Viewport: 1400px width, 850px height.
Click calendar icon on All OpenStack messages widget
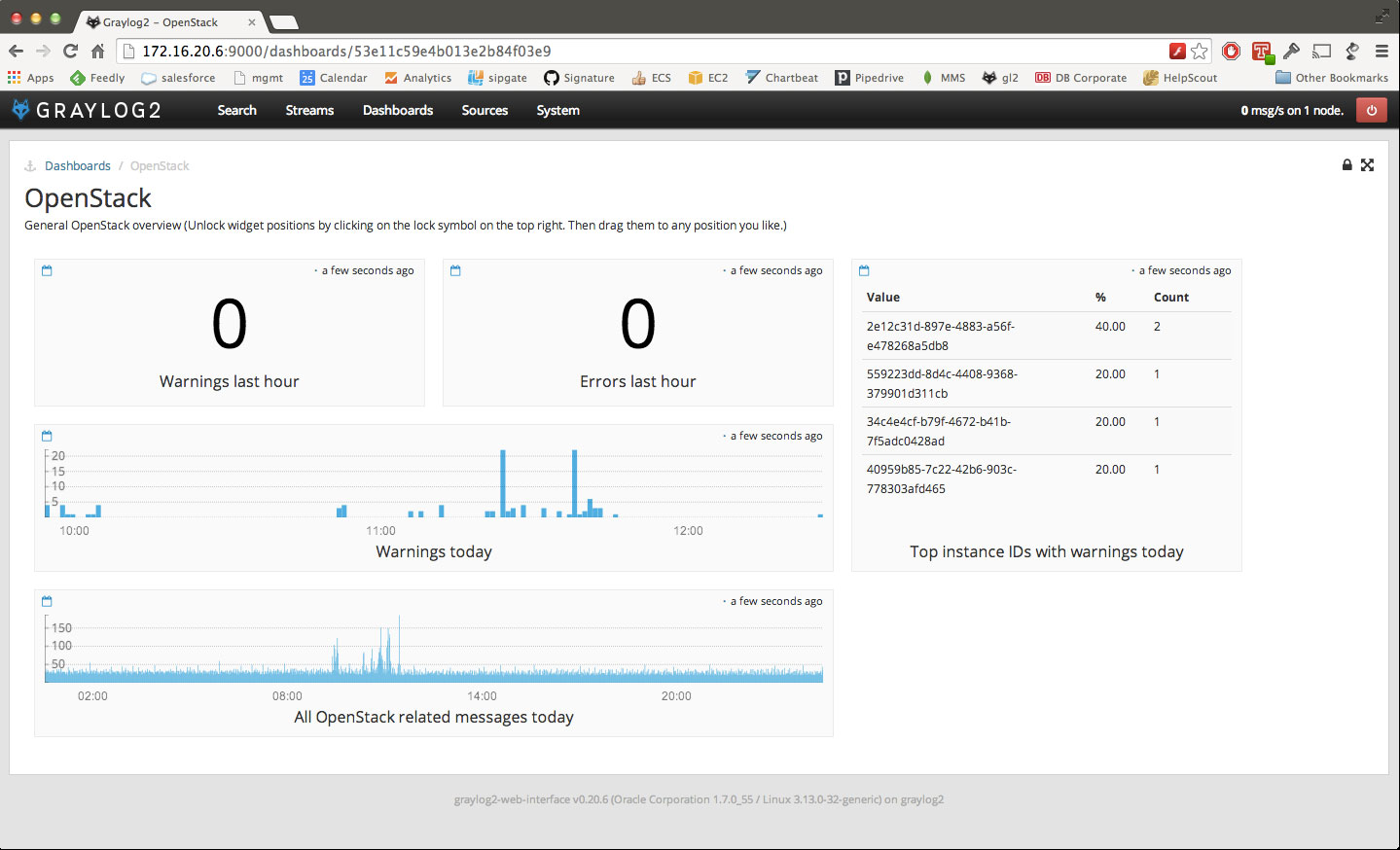pos(47,601)
